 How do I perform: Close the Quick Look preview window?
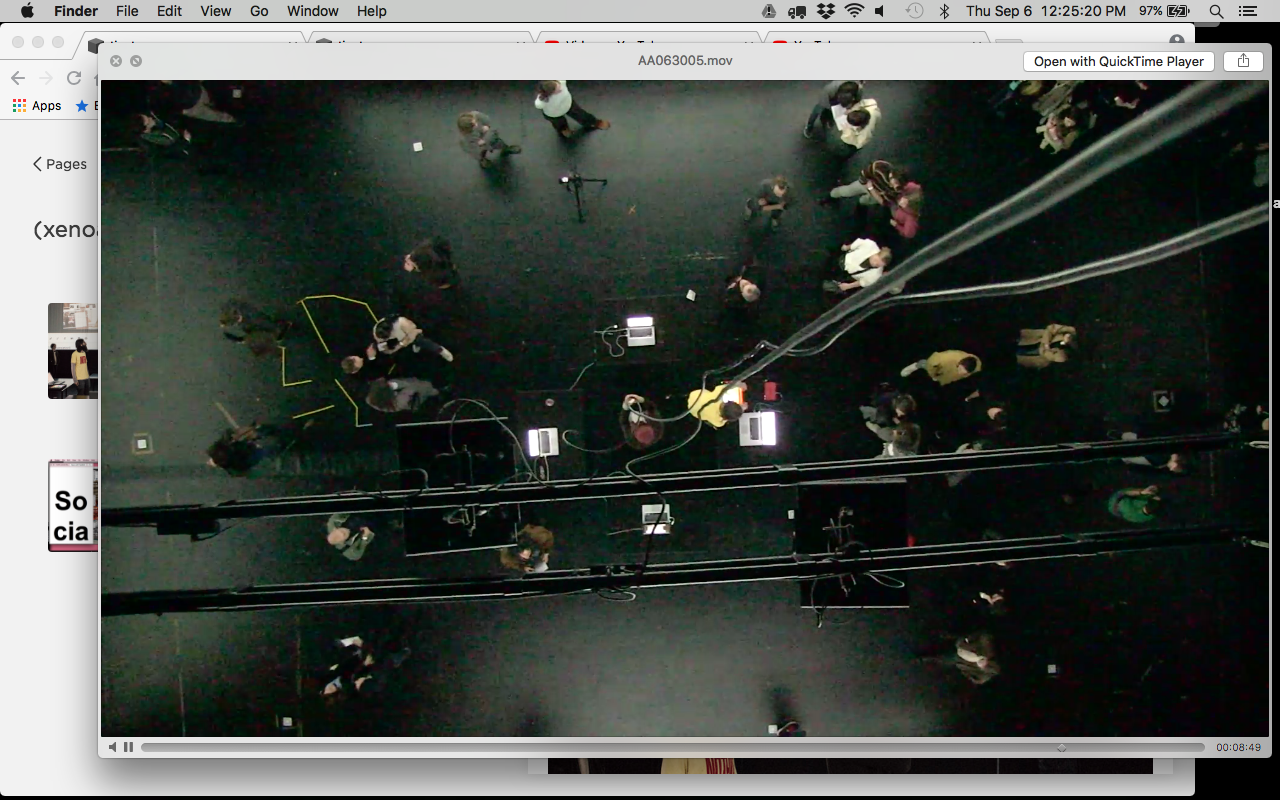pyautogui.click(x=116, y=61)
